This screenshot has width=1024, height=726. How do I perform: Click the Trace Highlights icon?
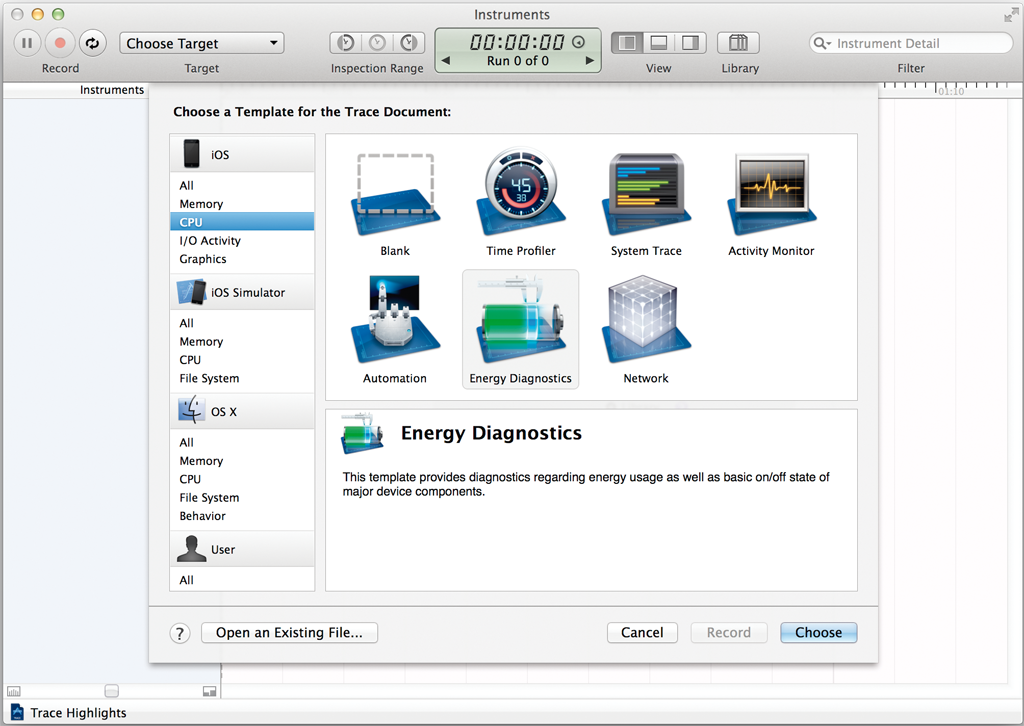18,712
